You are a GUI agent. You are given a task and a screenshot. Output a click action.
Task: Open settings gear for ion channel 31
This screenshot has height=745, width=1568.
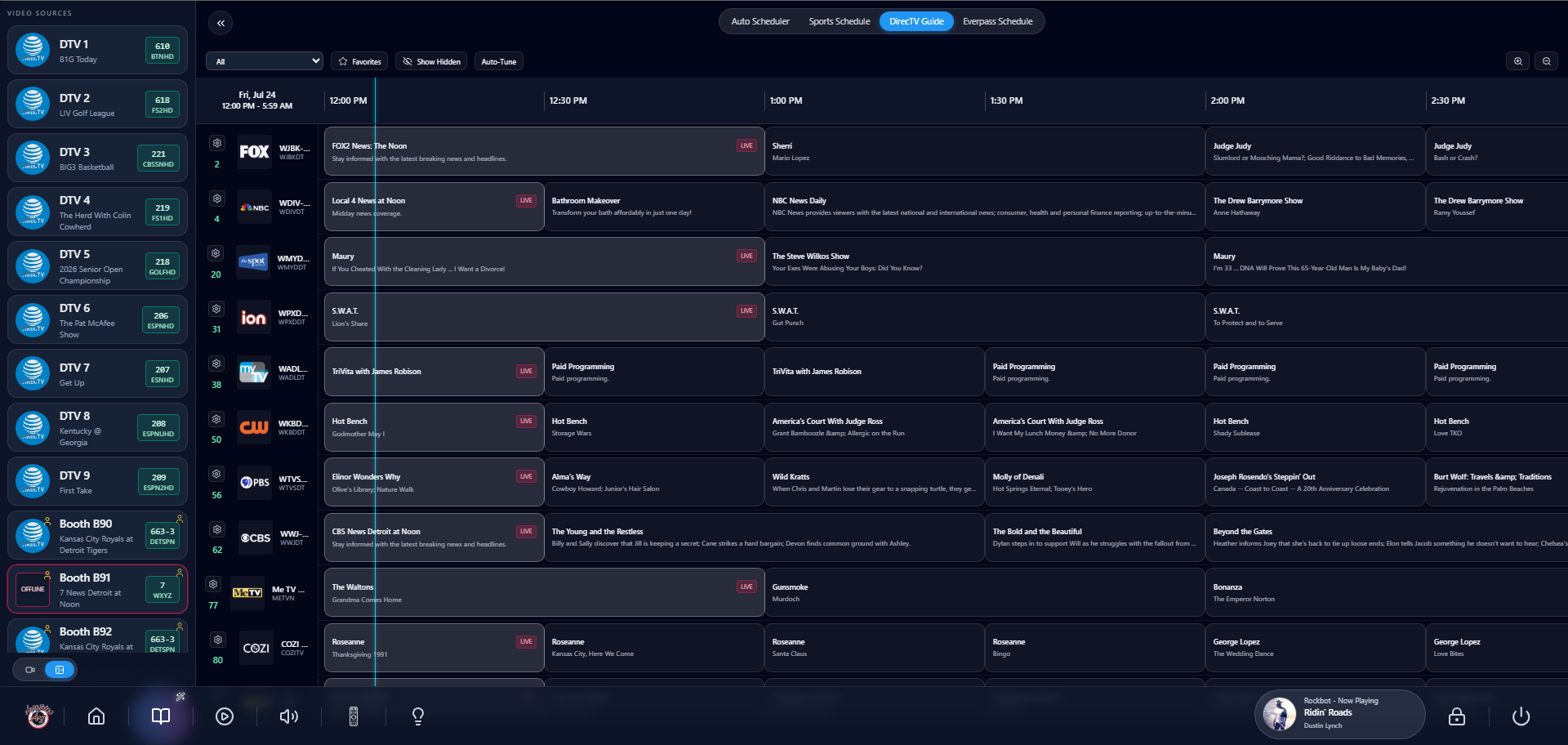click(x=216, y=309)
